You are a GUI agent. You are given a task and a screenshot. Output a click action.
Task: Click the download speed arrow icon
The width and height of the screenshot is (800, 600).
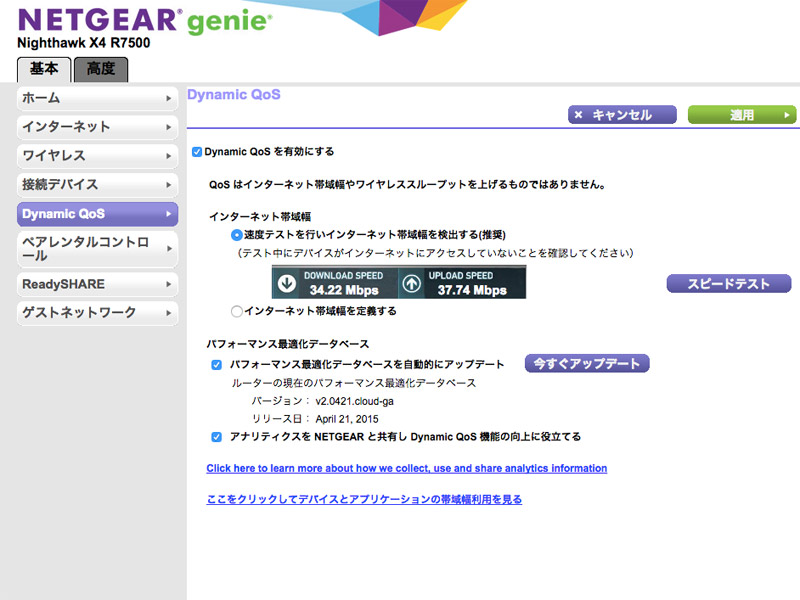(x=287, y=283)
